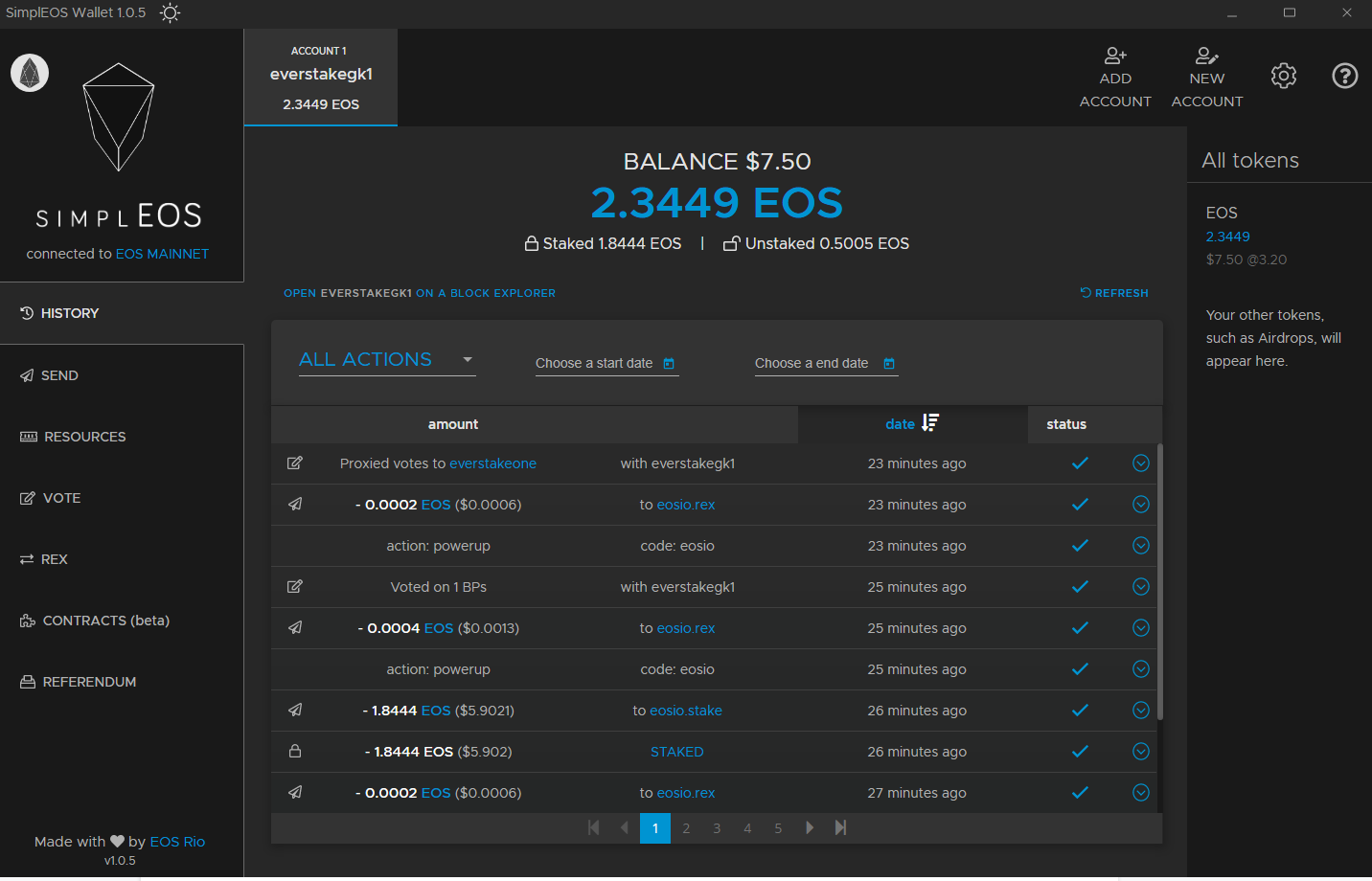1372x881 pixels.
Task: Click the lock icon on STAKED row
Action: point(295,752)
